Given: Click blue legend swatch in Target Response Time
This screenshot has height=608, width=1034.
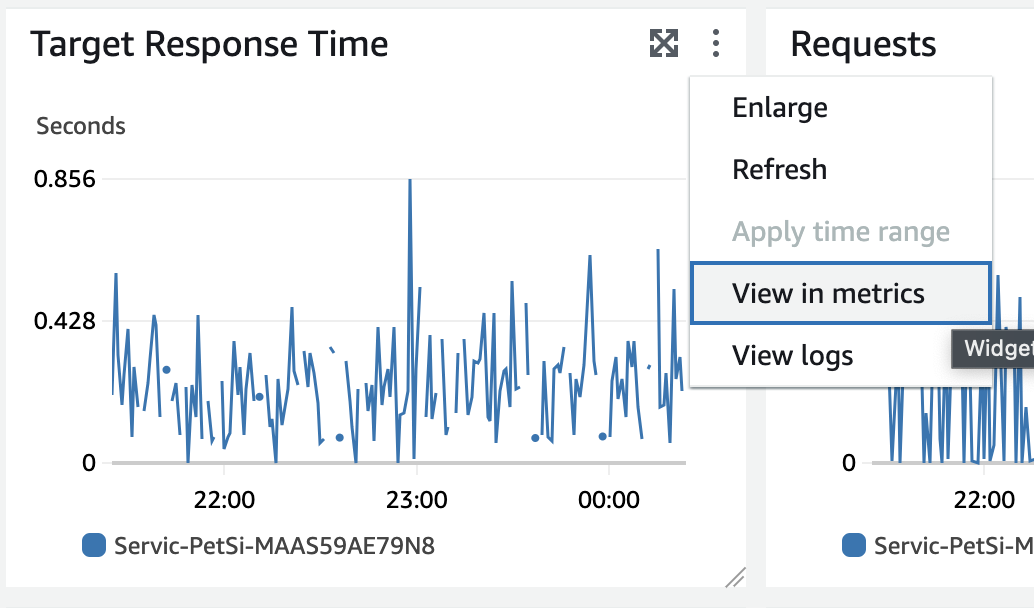Looking at the screenshot, I should 93,545.
